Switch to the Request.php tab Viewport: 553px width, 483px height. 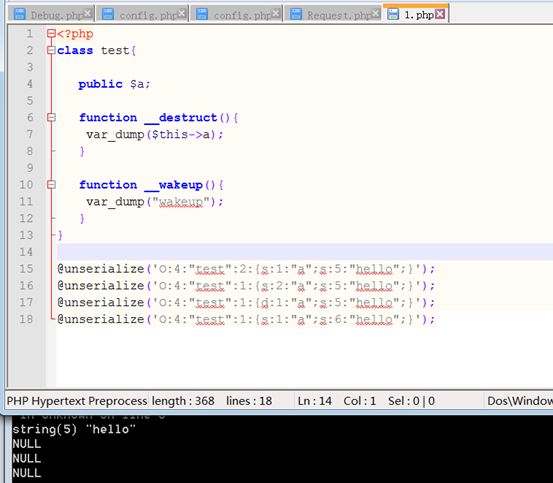click(x=333, y=14)
